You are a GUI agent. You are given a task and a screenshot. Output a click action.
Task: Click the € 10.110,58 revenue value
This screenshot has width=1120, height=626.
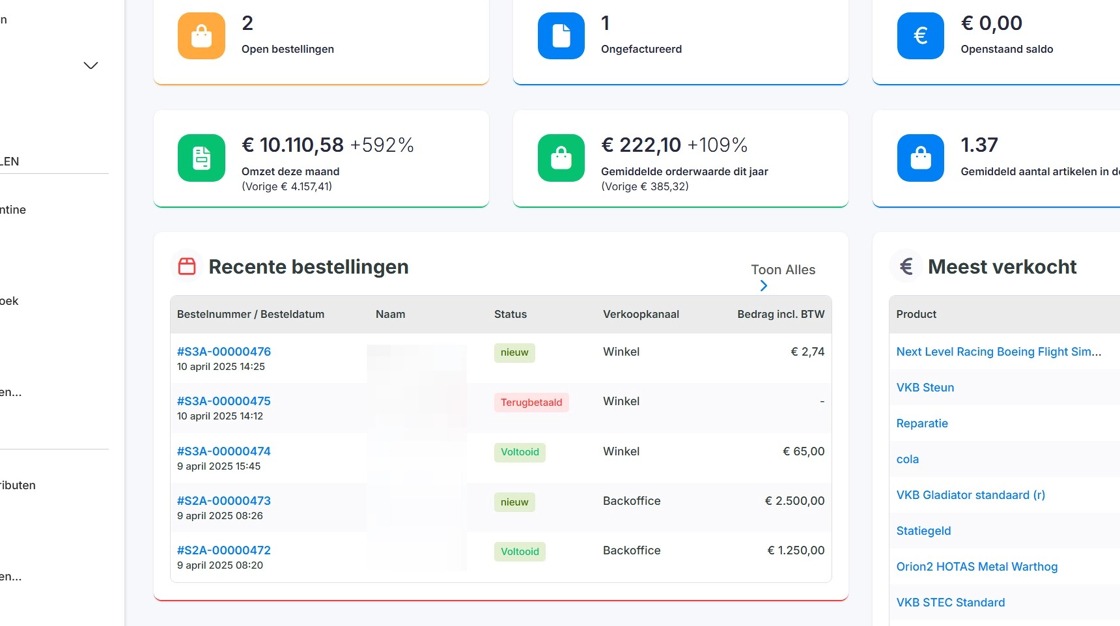[x=293, y=145]
